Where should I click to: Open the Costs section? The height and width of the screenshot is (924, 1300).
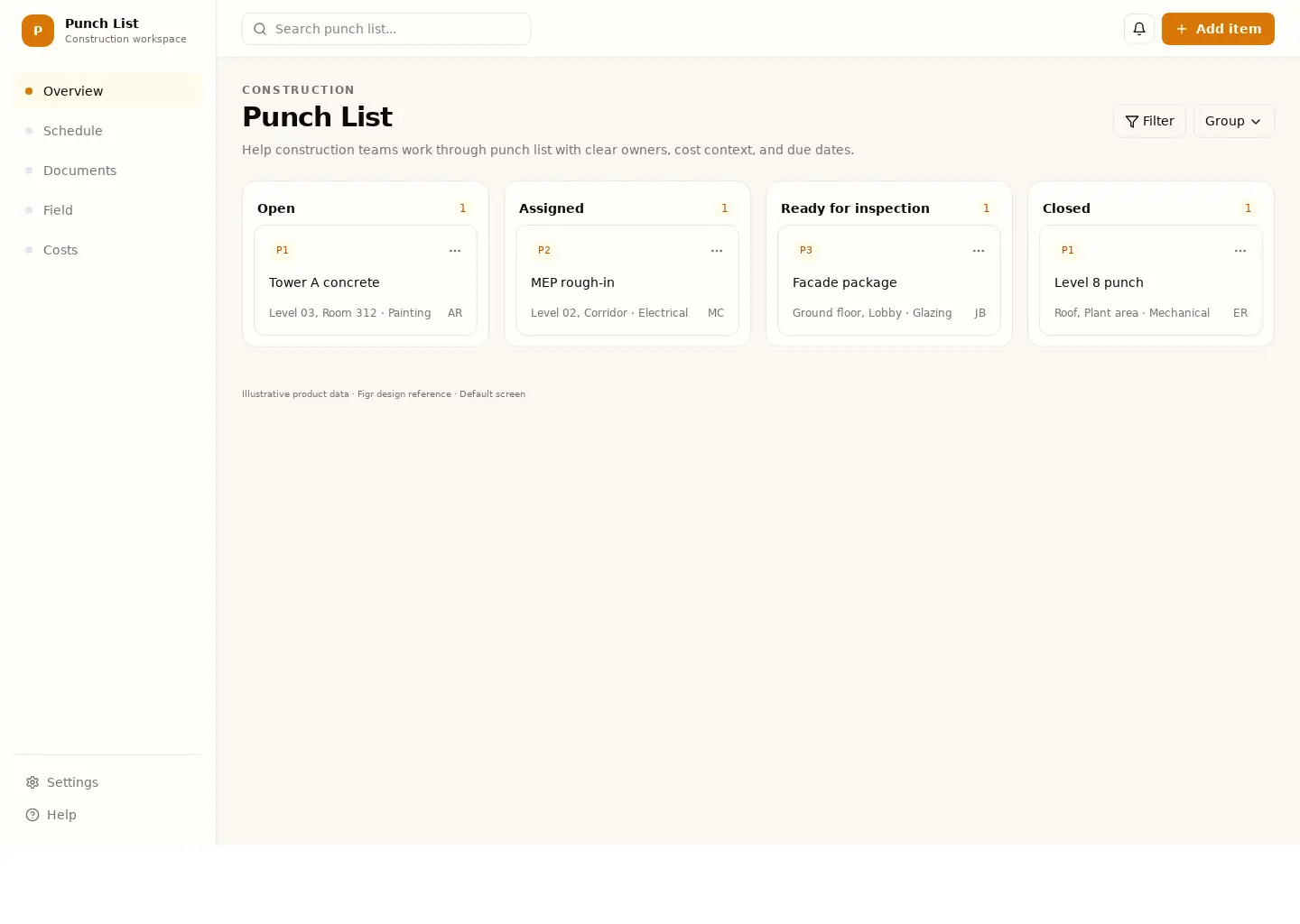pyautogui.click(x=108, y=250)
